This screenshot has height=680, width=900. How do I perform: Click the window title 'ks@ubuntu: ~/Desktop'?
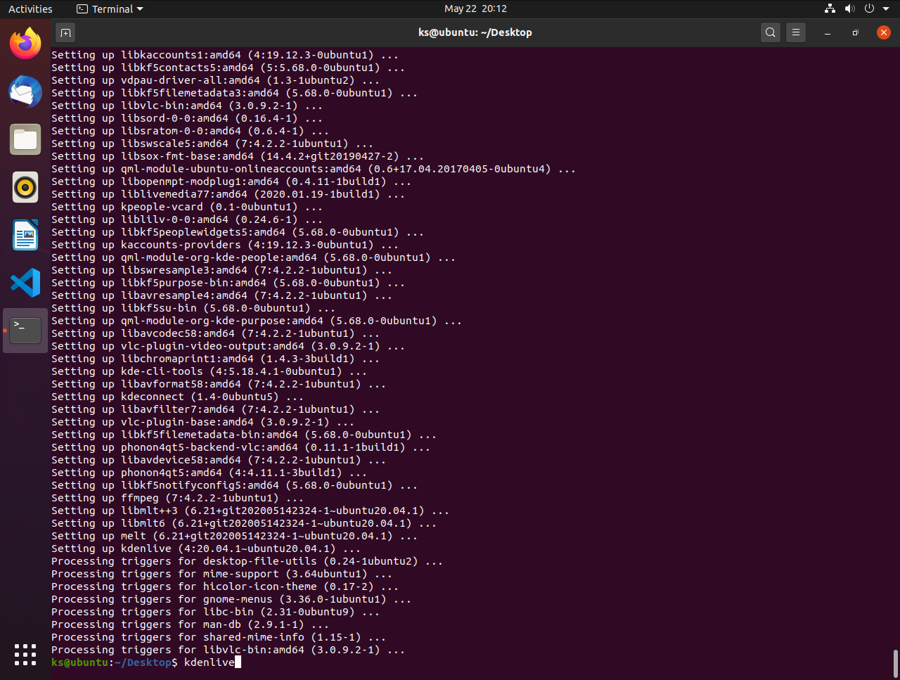click(475, 33)
